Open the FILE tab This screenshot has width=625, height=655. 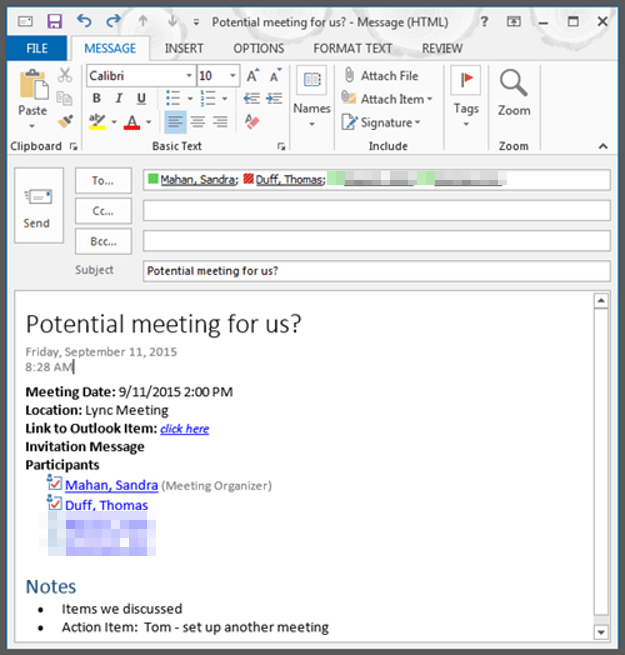pos(37,48)
